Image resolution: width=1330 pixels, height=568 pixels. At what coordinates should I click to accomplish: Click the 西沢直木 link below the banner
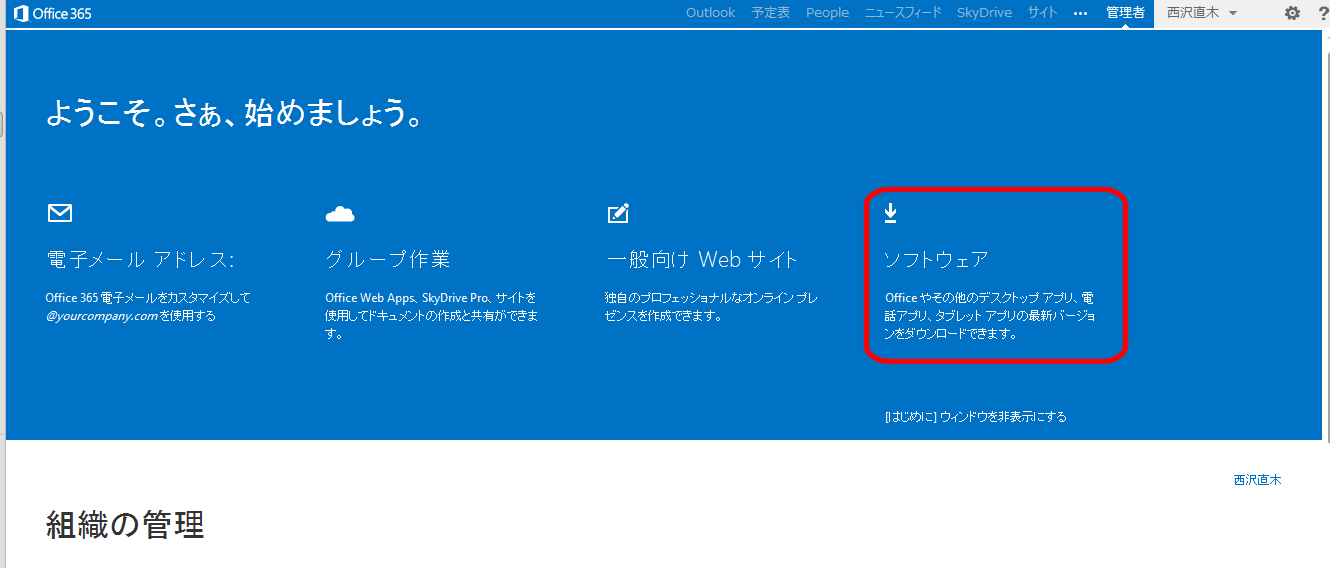coord(1257,480)
